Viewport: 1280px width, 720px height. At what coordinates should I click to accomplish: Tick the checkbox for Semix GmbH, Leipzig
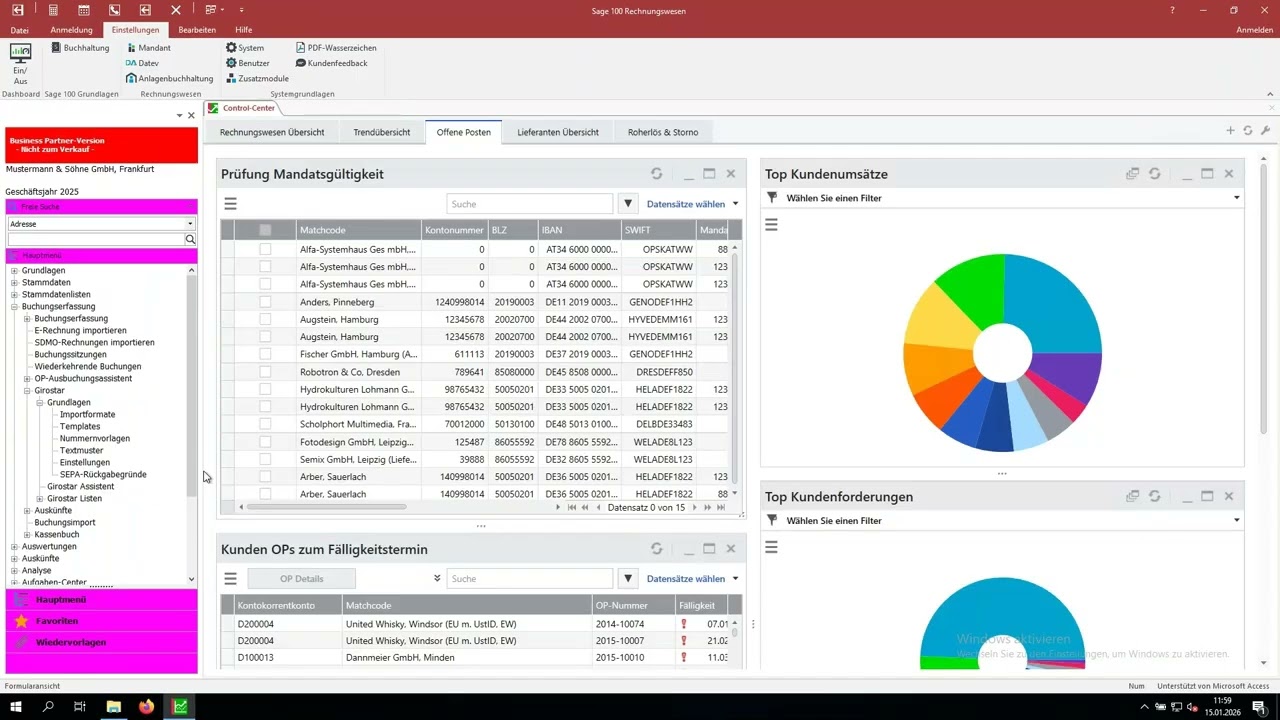[x=265, y=459]
